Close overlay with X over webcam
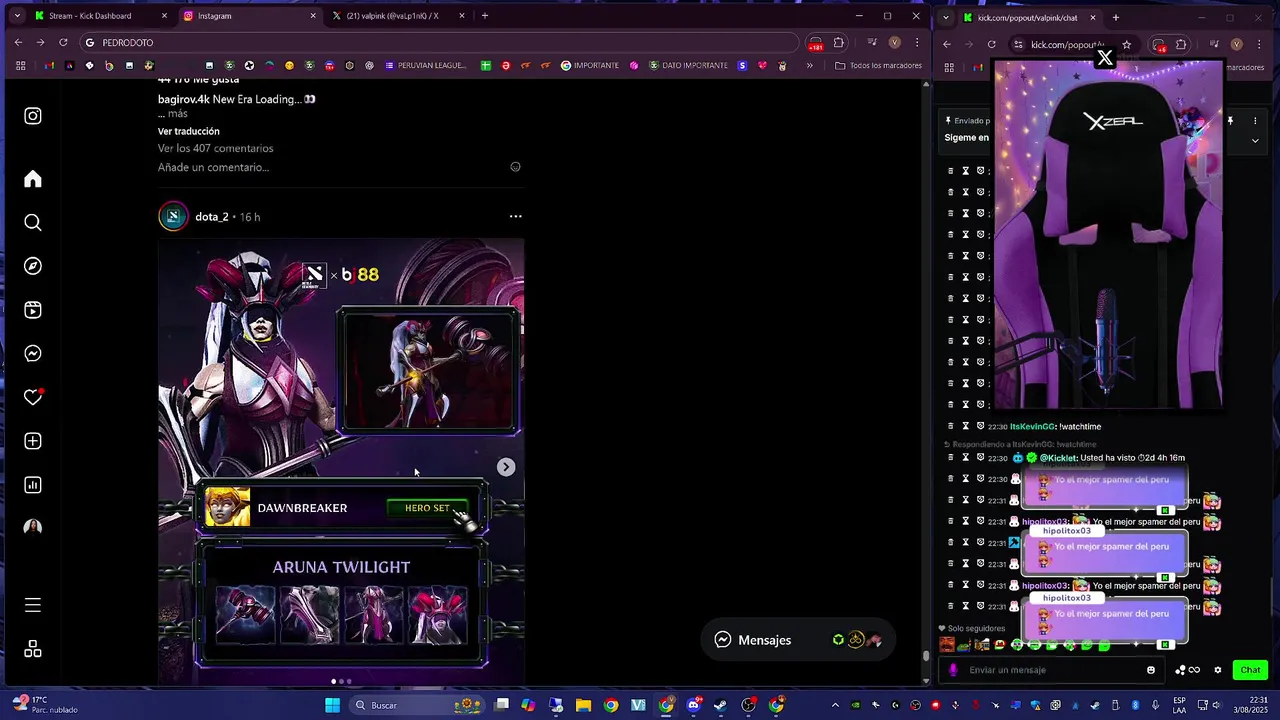Image resolution: width=1280 pixels, height=720 pixels. [x=1105, y=58]
